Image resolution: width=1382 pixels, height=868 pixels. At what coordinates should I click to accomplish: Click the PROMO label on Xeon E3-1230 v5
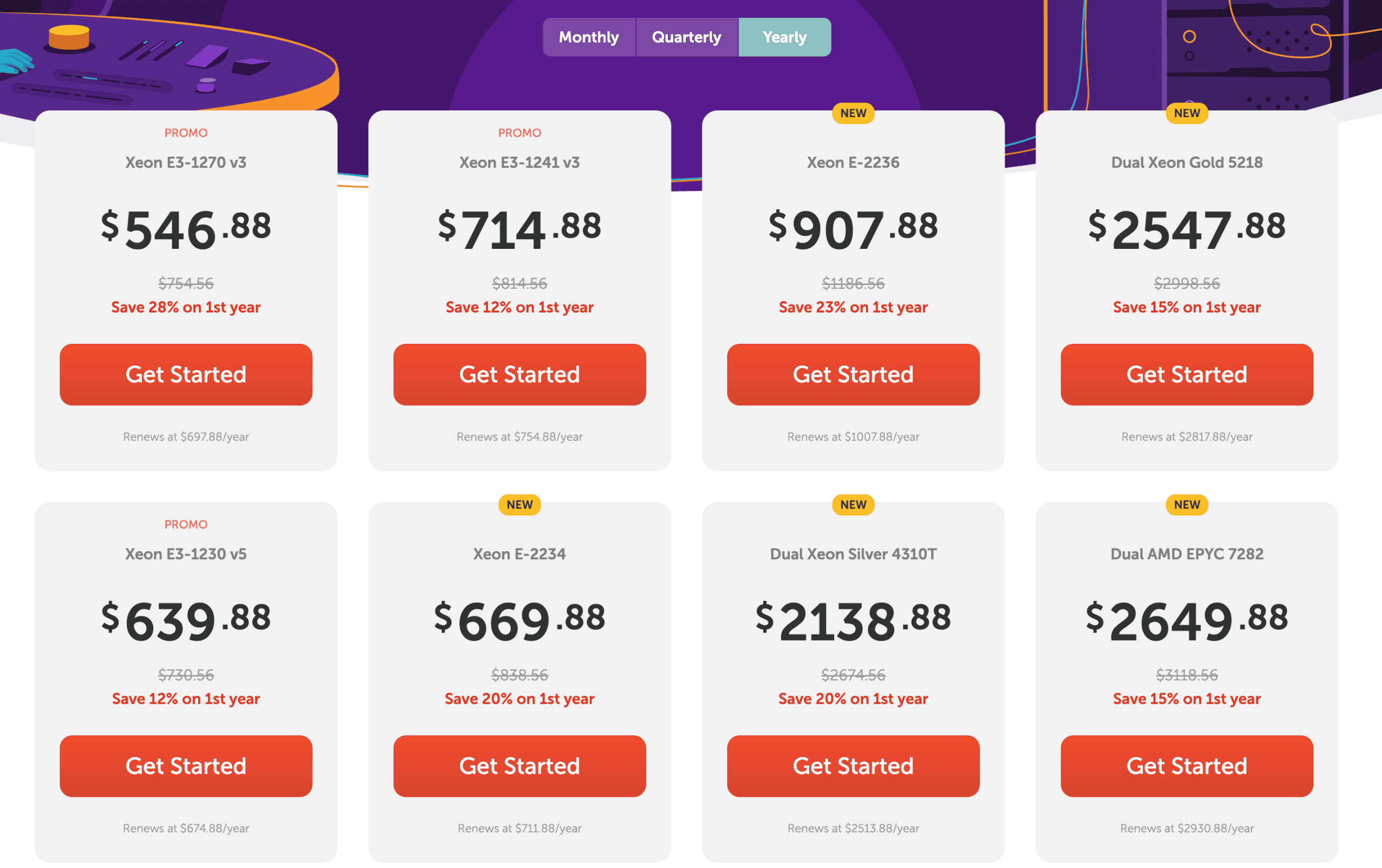point(185,524)
